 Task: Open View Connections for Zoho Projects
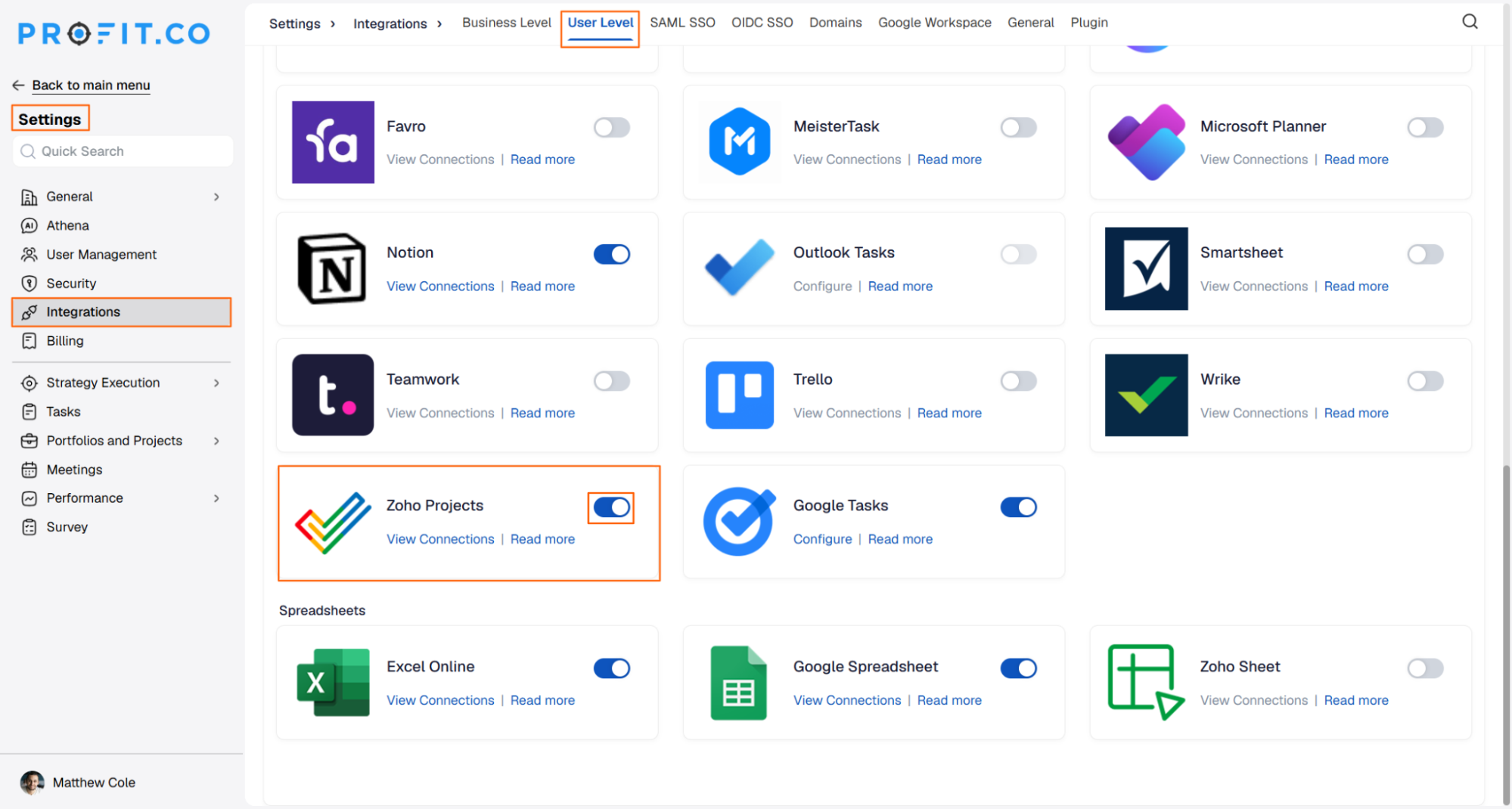coord(440,539)
